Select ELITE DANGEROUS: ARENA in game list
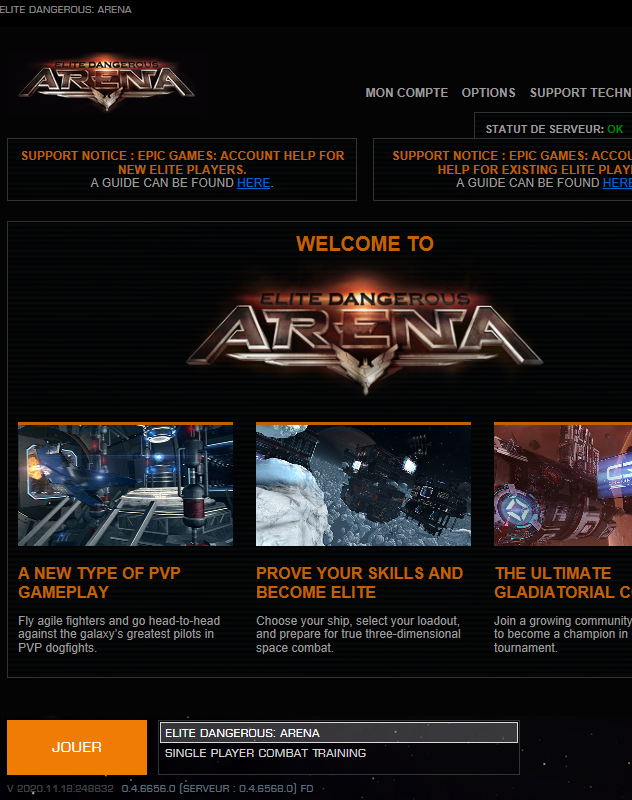This screenshot has height=800, width=632. (x=339, y=733)
